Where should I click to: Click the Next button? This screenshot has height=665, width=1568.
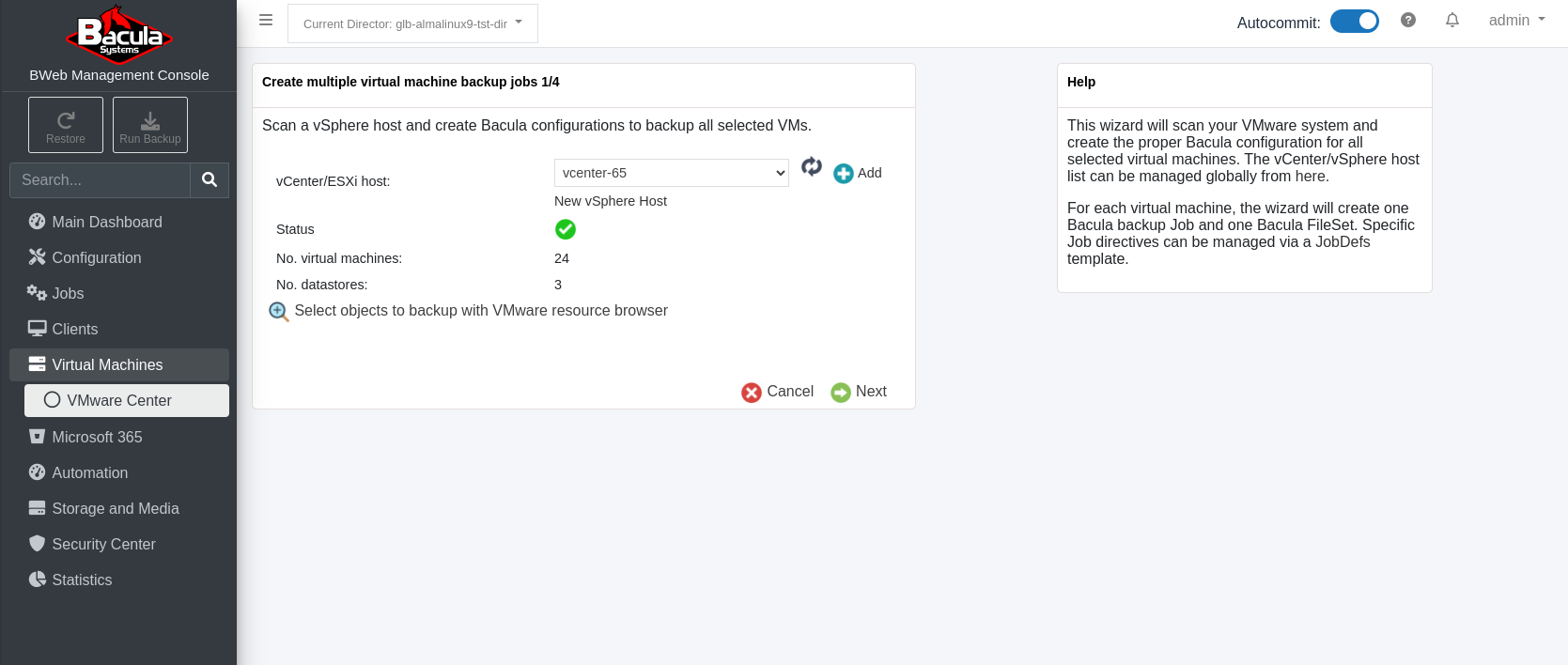859,392
